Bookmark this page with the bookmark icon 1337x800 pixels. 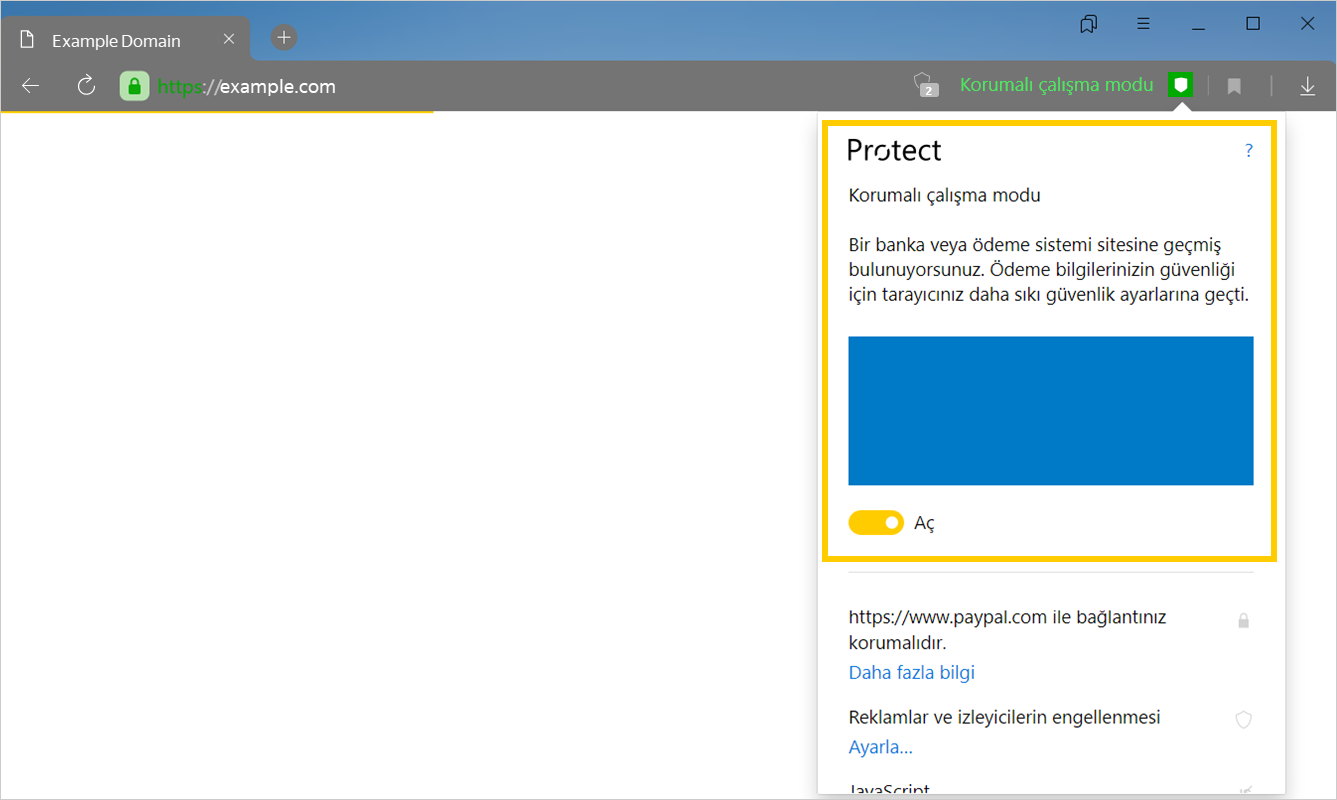(1234, 87)
